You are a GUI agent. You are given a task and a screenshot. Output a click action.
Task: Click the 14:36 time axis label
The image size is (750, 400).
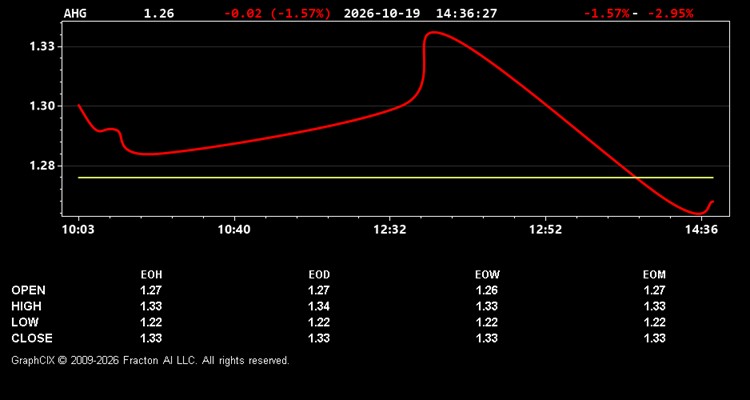click(701, 230)
